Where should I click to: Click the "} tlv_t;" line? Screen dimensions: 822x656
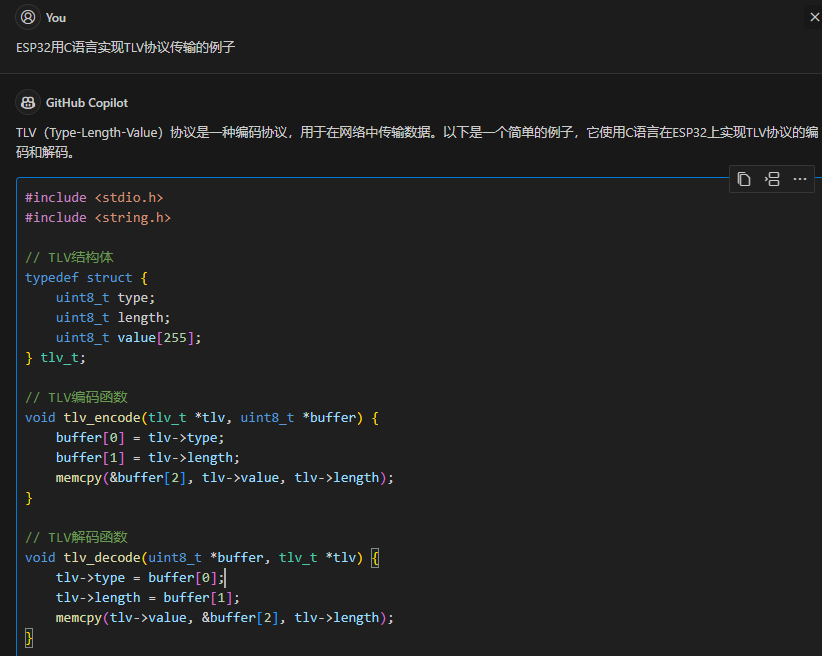pos(56,358)
